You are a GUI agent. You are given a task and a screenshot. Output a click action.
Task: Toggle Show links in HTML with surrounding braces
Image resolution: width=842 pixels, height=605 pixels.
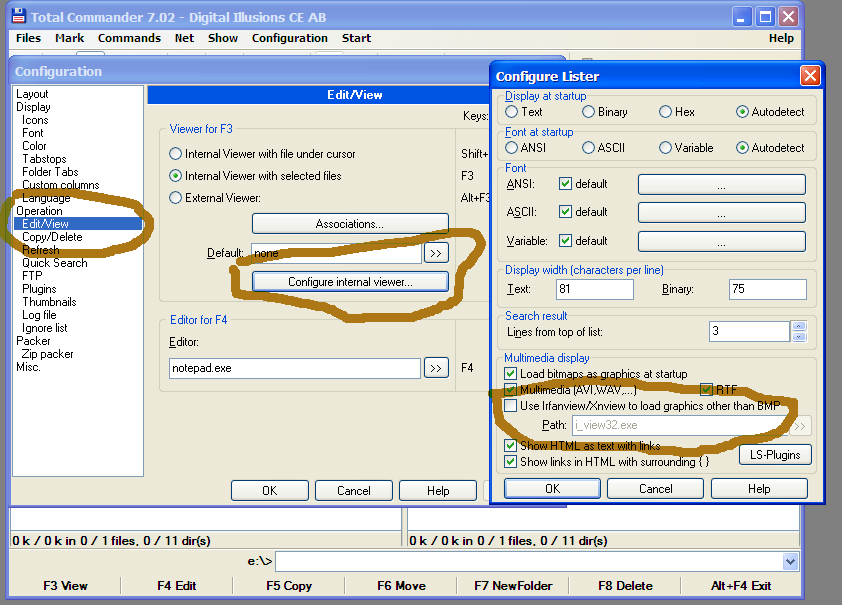510,462
